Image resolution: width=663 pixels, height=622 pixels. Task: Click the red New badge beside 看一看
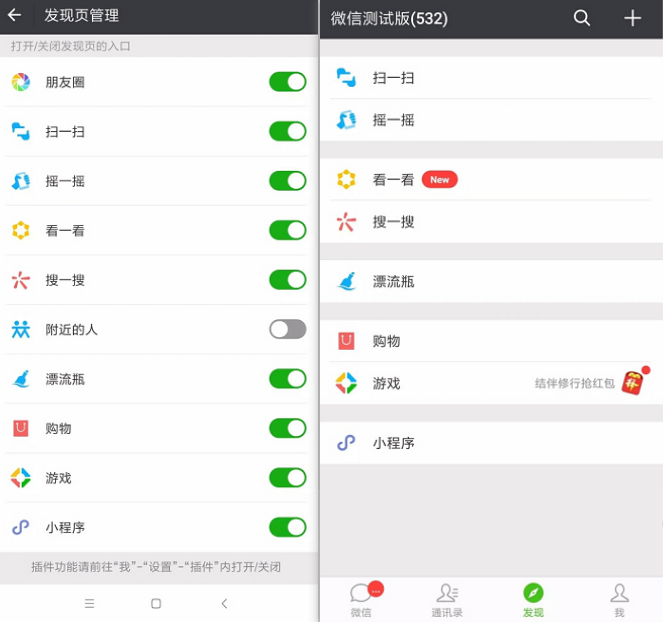pyautogui.click(x=440, y=179)
